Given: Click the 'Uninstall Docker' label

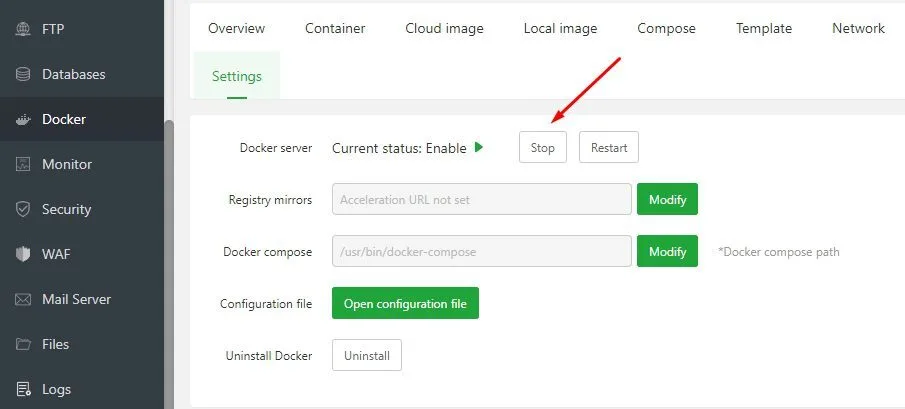Looking at the screenshot, I should (269, 355).
